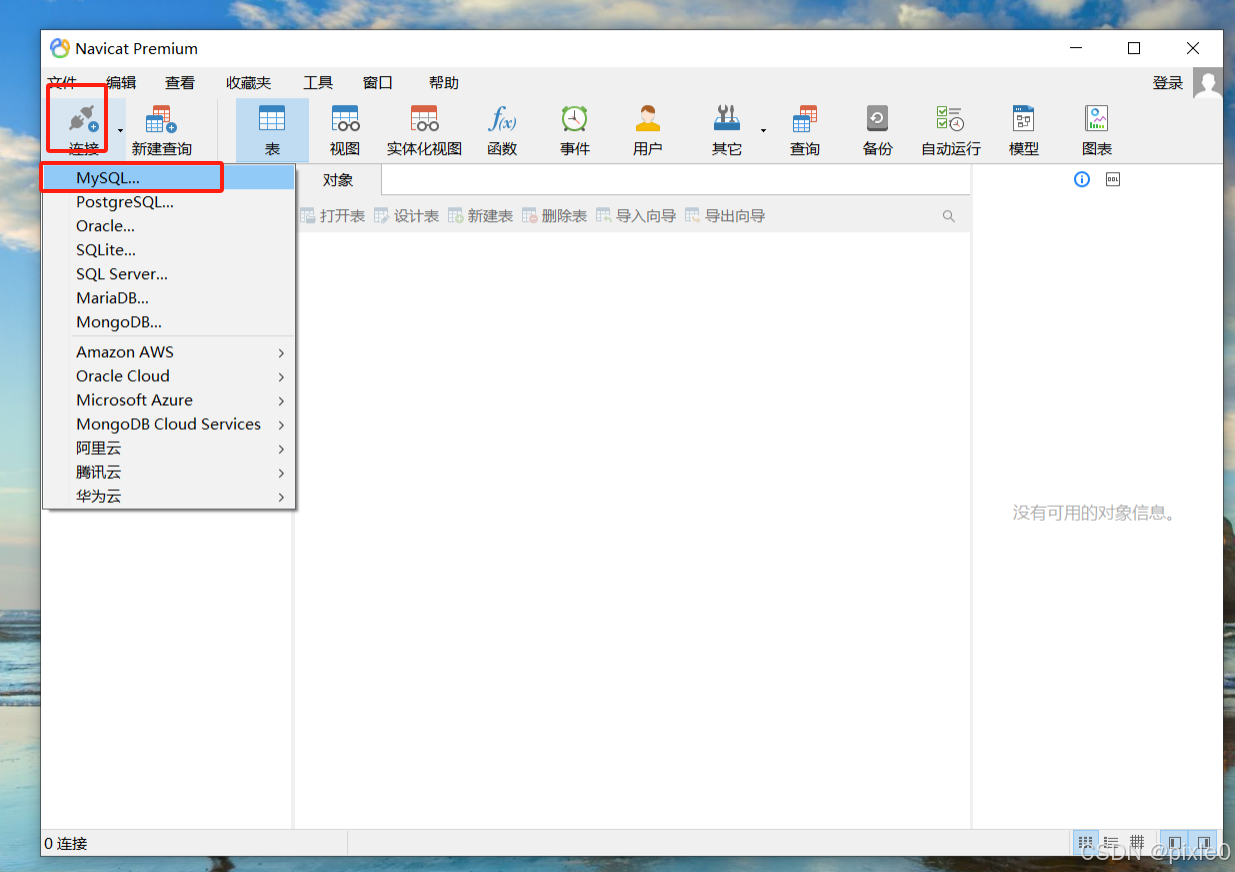Open the 连接 dropdown arrow
Image resolution: width=1235 pixels, height=872 pixels.
coord(121,130)
